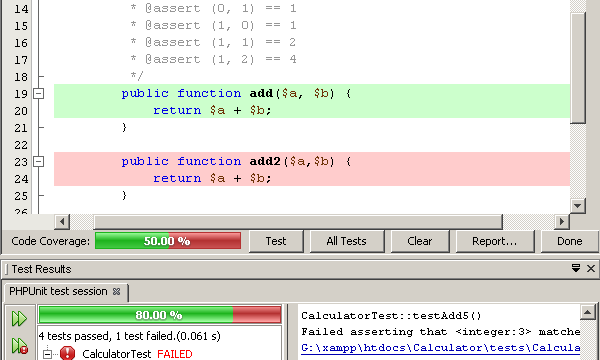The height and width of the screenshot is (360, 600).
Task: Select the CalculatorTest FAILED tree row
Action: coord(137,354)
